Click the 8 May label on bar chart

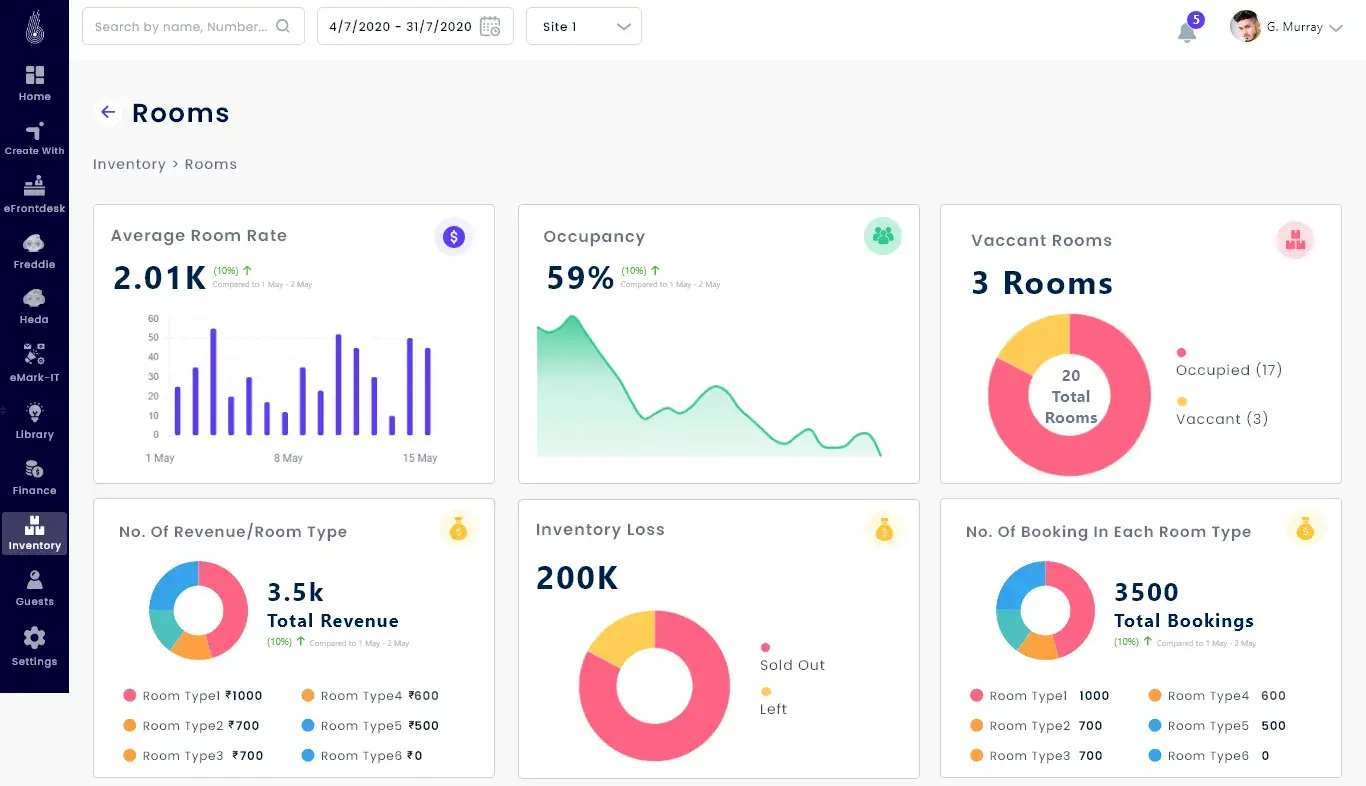[x=287, y=458]
